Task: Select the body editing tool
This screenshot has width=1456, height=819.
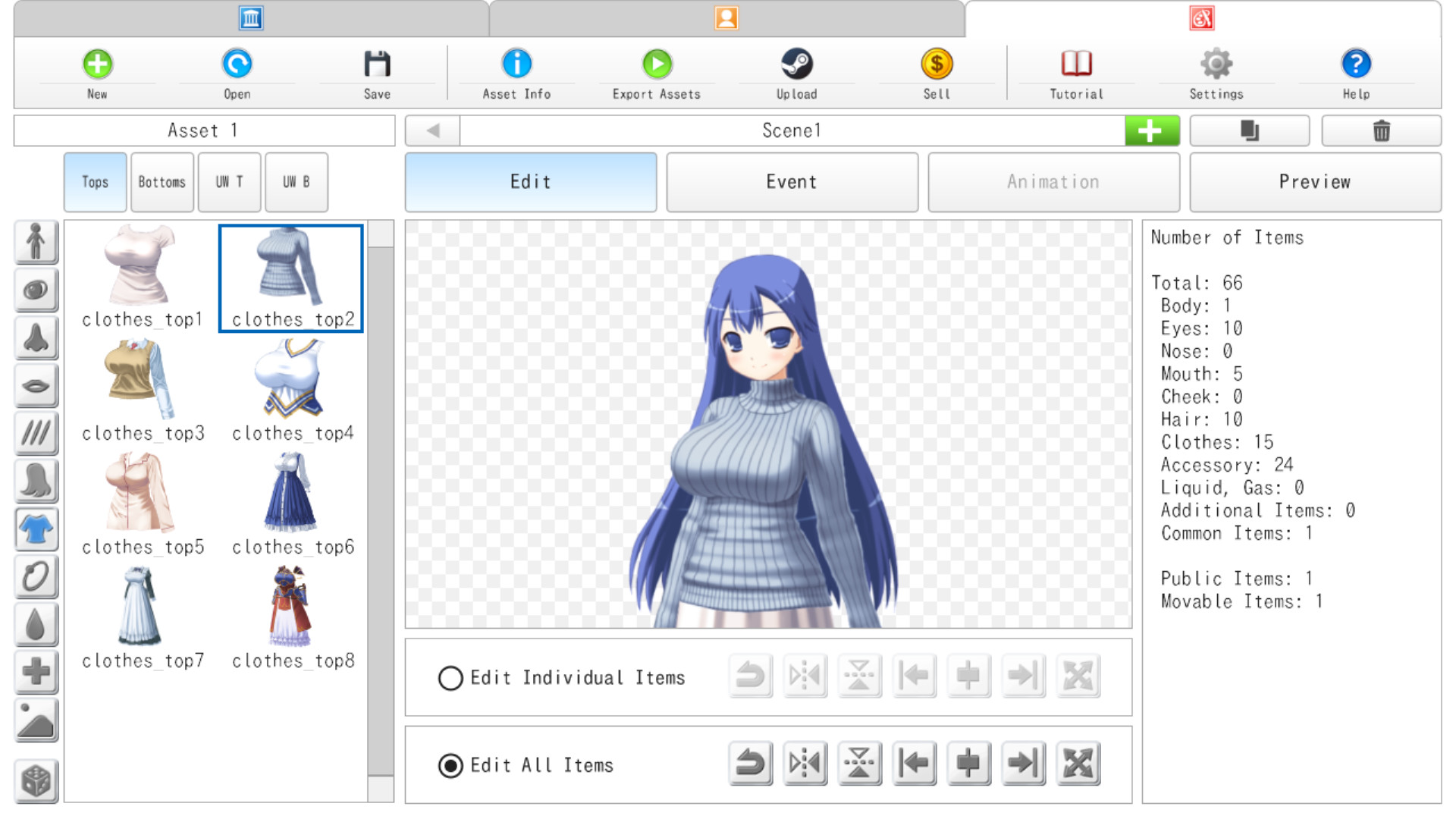Action: click(x=36, y=242)
